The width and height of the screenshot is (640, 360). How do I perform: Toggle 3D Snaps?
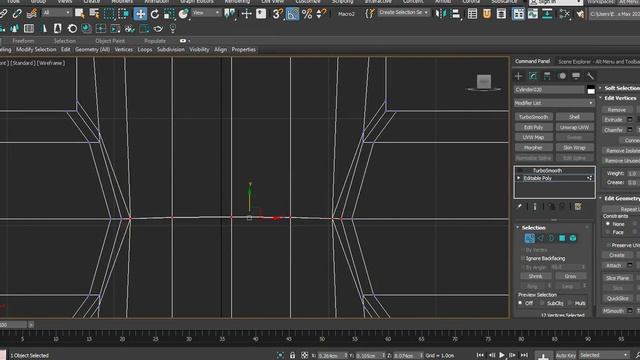pos(278,14)
